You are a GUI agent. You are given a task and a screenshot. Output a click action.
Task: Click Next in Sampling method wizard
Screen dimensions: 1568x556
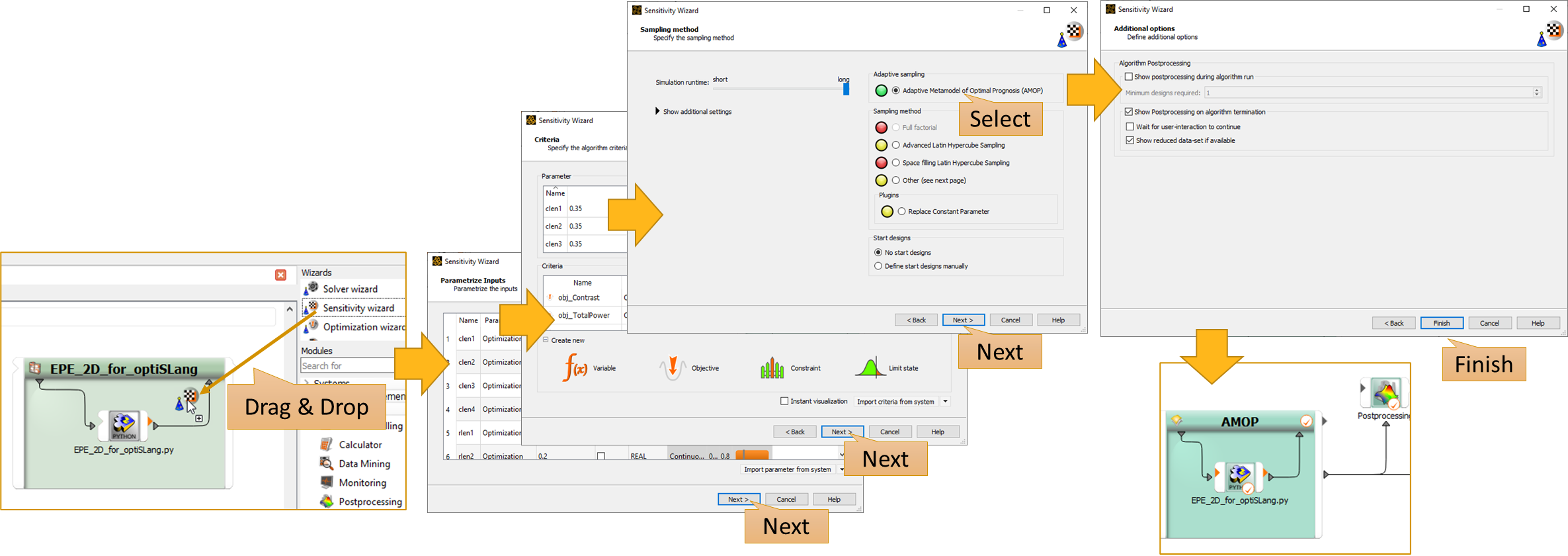point(963,320)
